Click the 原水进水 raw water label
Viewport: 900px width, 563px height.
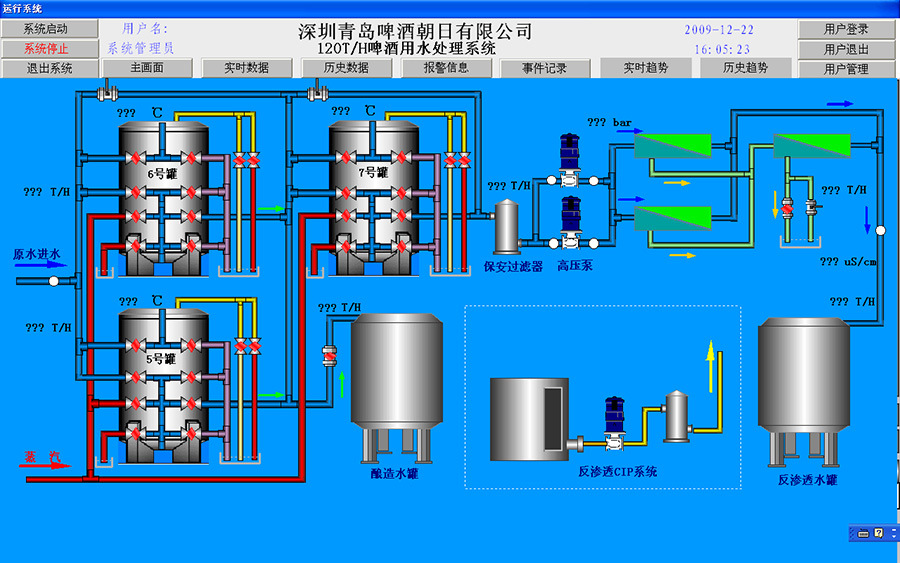[37, 254]
